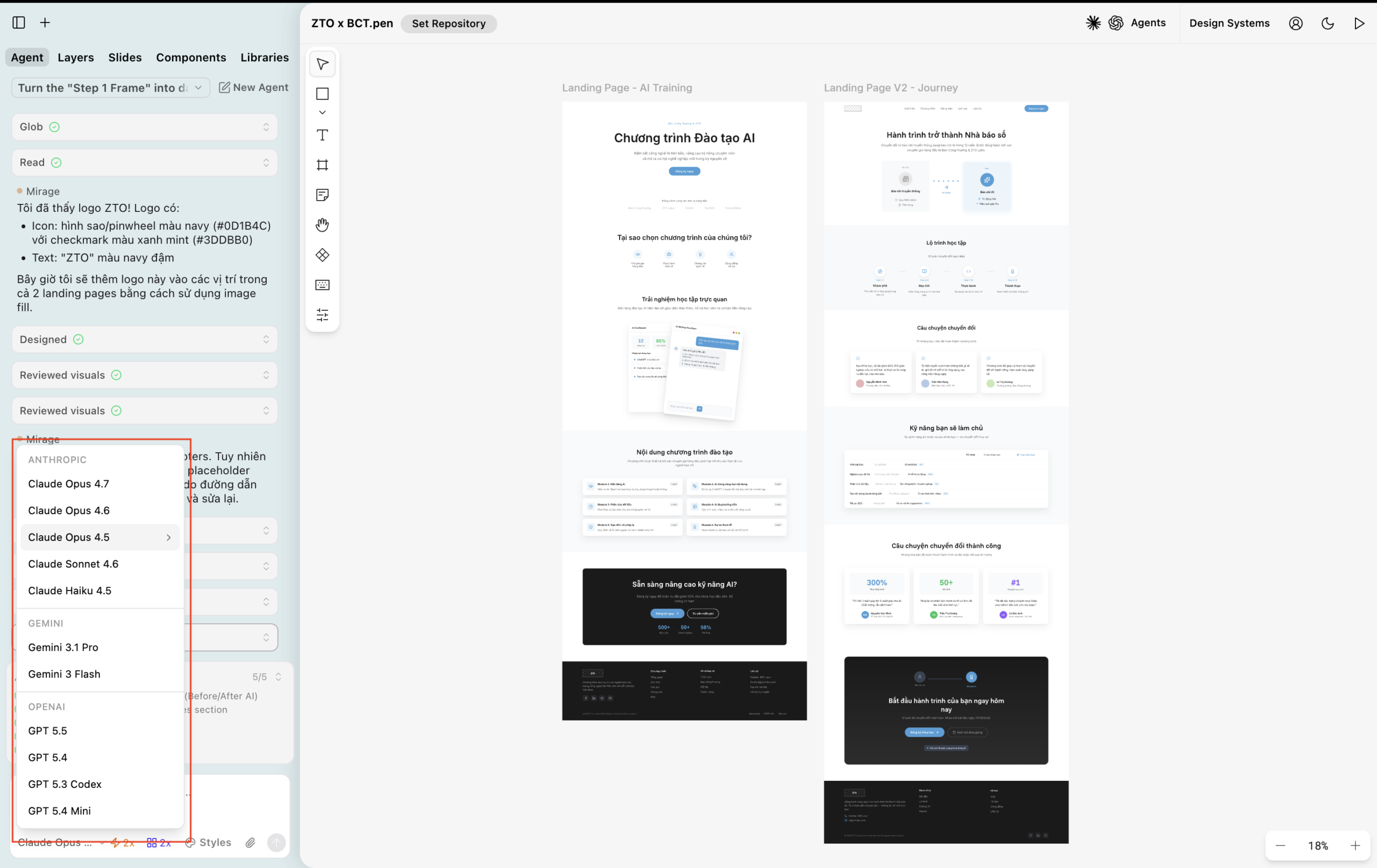
Task: Switch to the Libraries tab
Action: (264, 57)
